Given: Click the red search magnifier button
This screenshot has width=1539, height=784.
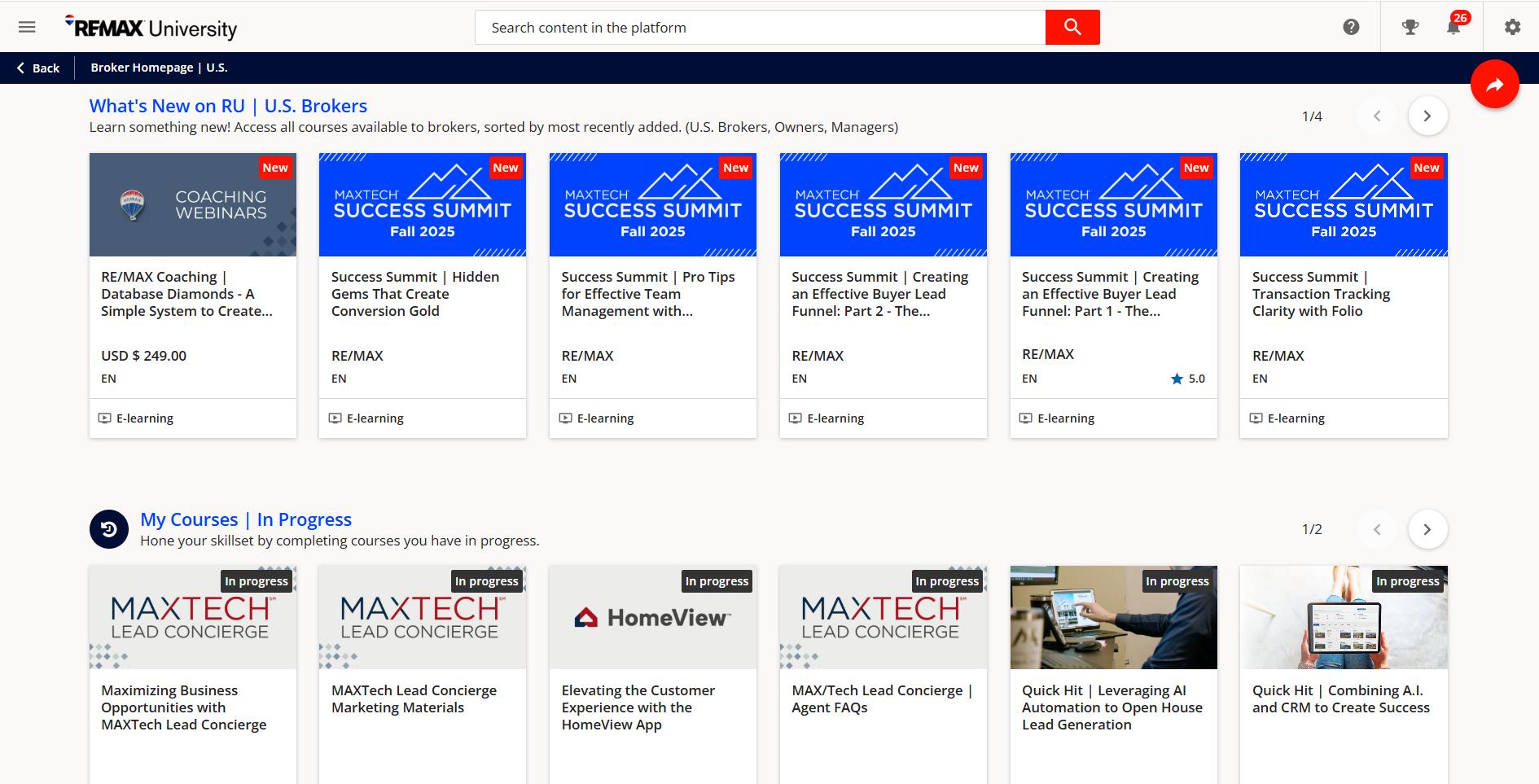Looking at the screenshot, I should point(1072,27).
